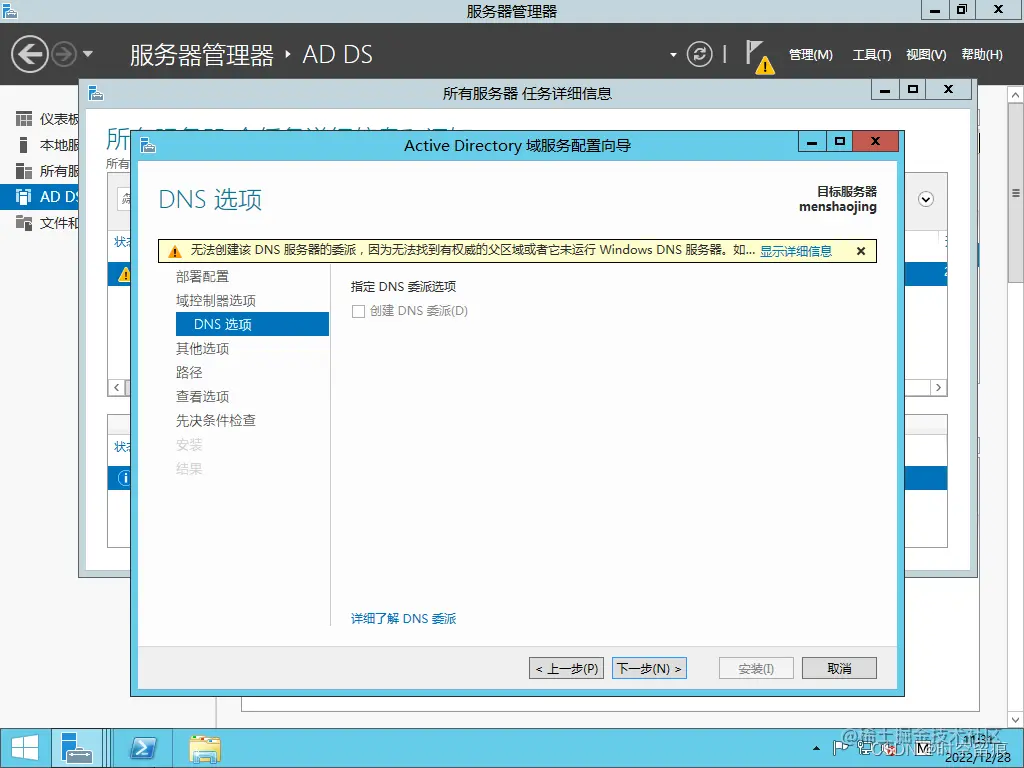
Task: Select the all servers icon in sidebar
Action: click(x=24, y=171)
